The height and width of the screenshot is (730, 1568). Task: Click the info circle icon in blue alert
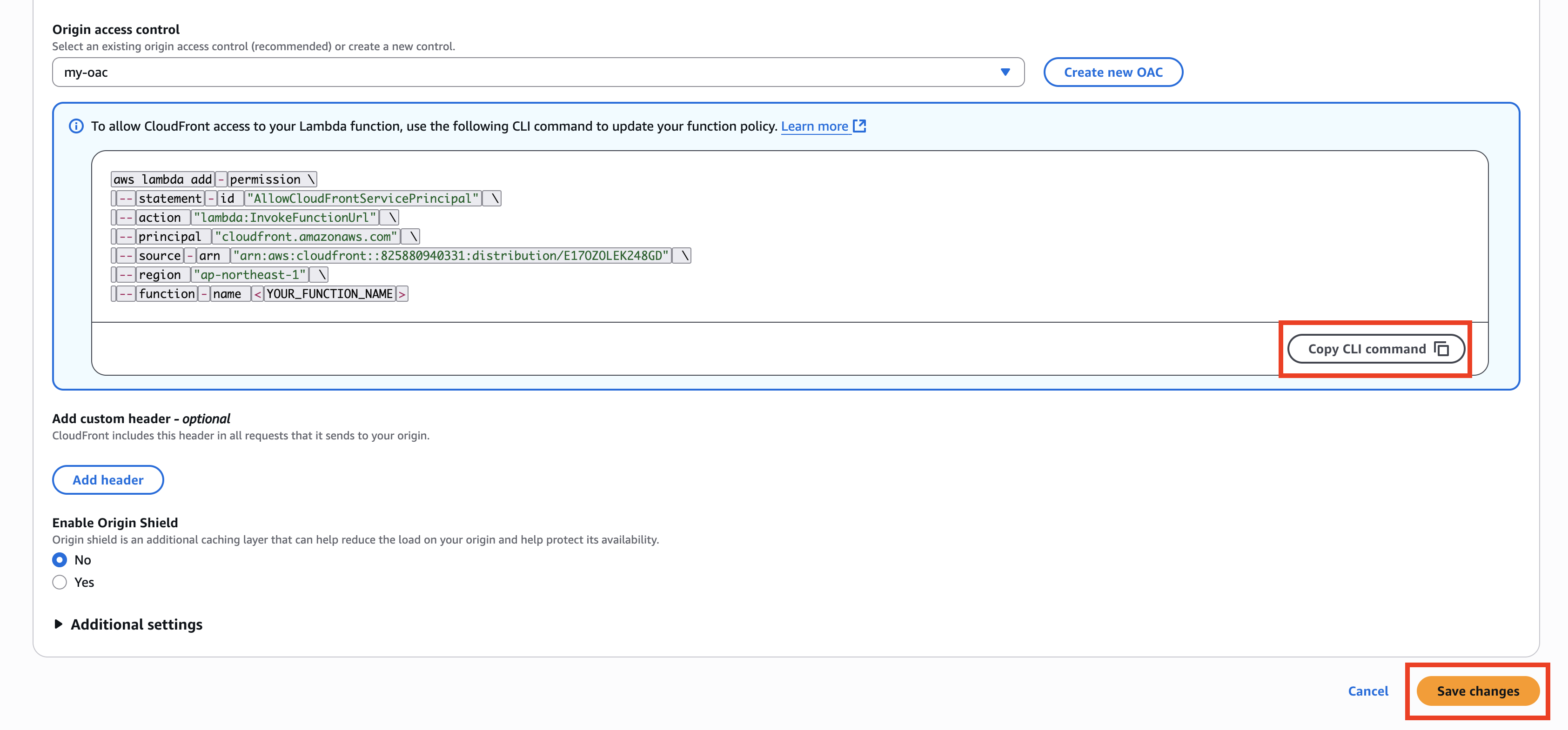tap(76, 126)
